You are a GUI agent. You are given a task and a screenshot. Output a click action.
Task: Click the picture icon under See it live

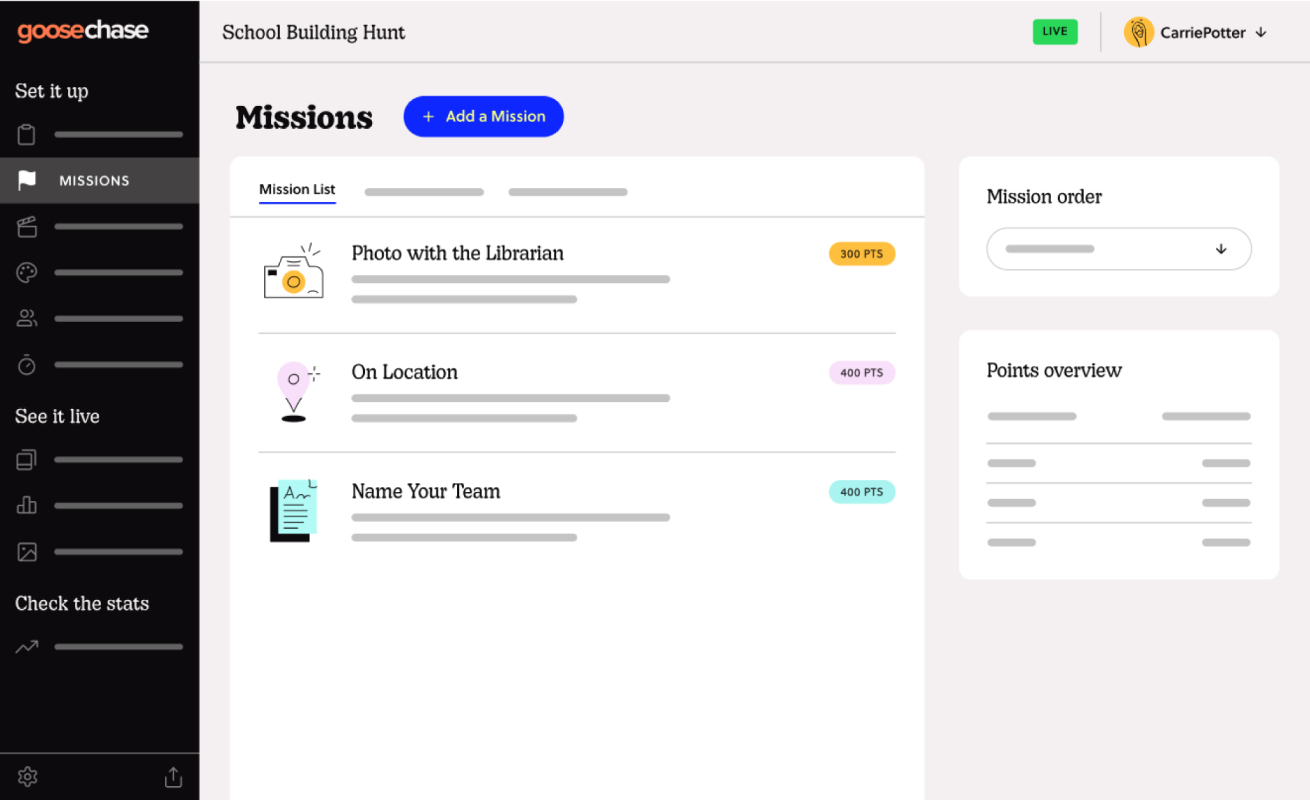[x=27, y=551]
